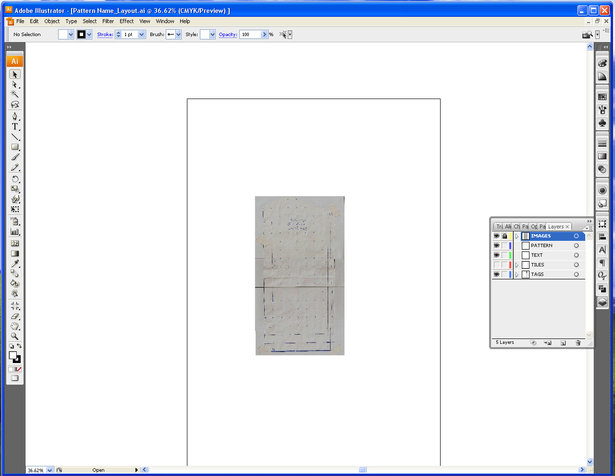
Task: Select the Gradient tool
Action: click(x=15, y=253)
